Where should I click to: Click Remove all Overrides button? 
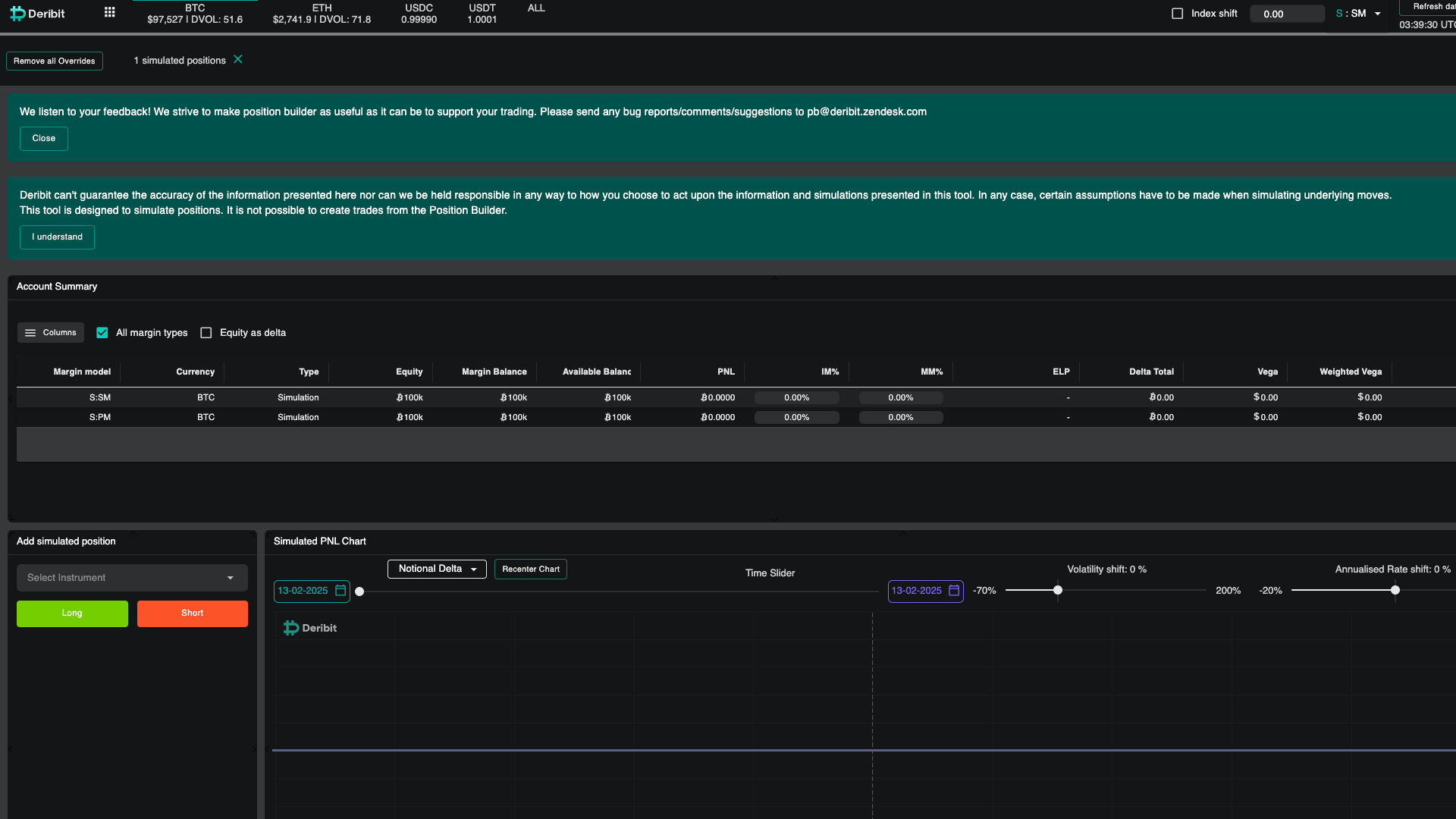coord(55,61)
